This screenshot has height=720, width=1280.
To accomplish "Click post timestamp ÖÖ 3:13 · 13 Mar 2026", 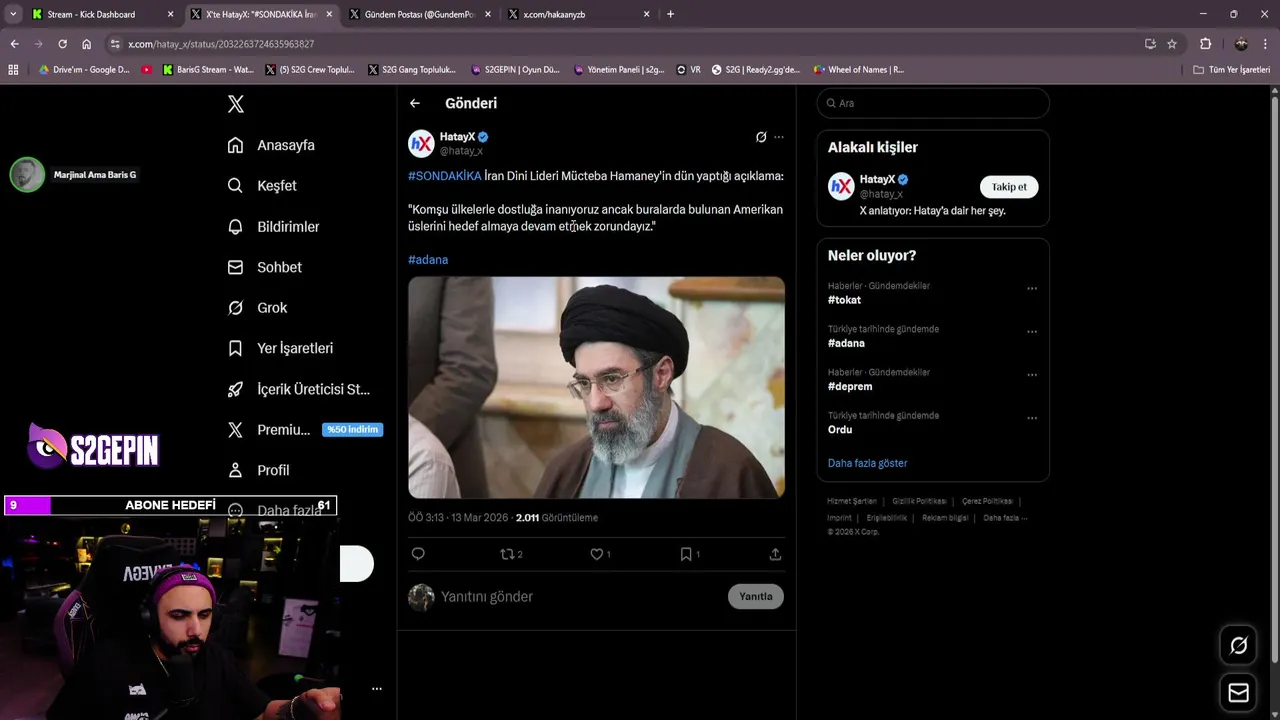I will [x=459, y=518].
